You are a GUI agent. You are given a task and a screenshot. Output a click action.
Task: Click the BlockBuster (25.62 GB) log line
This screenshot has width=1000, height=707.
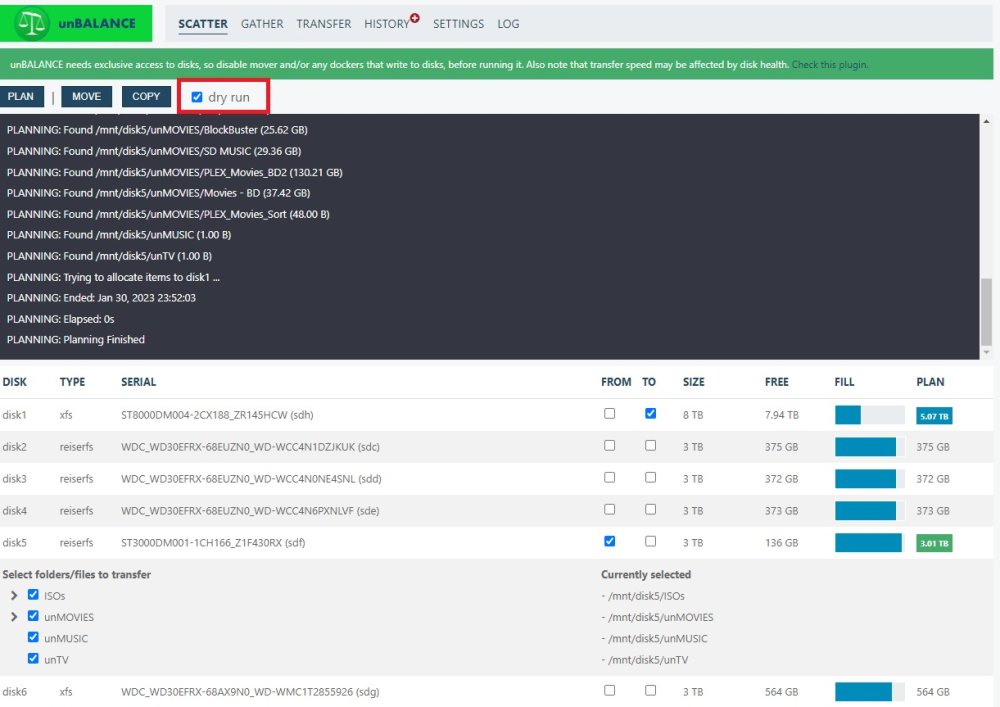click(x=158, y=130)
